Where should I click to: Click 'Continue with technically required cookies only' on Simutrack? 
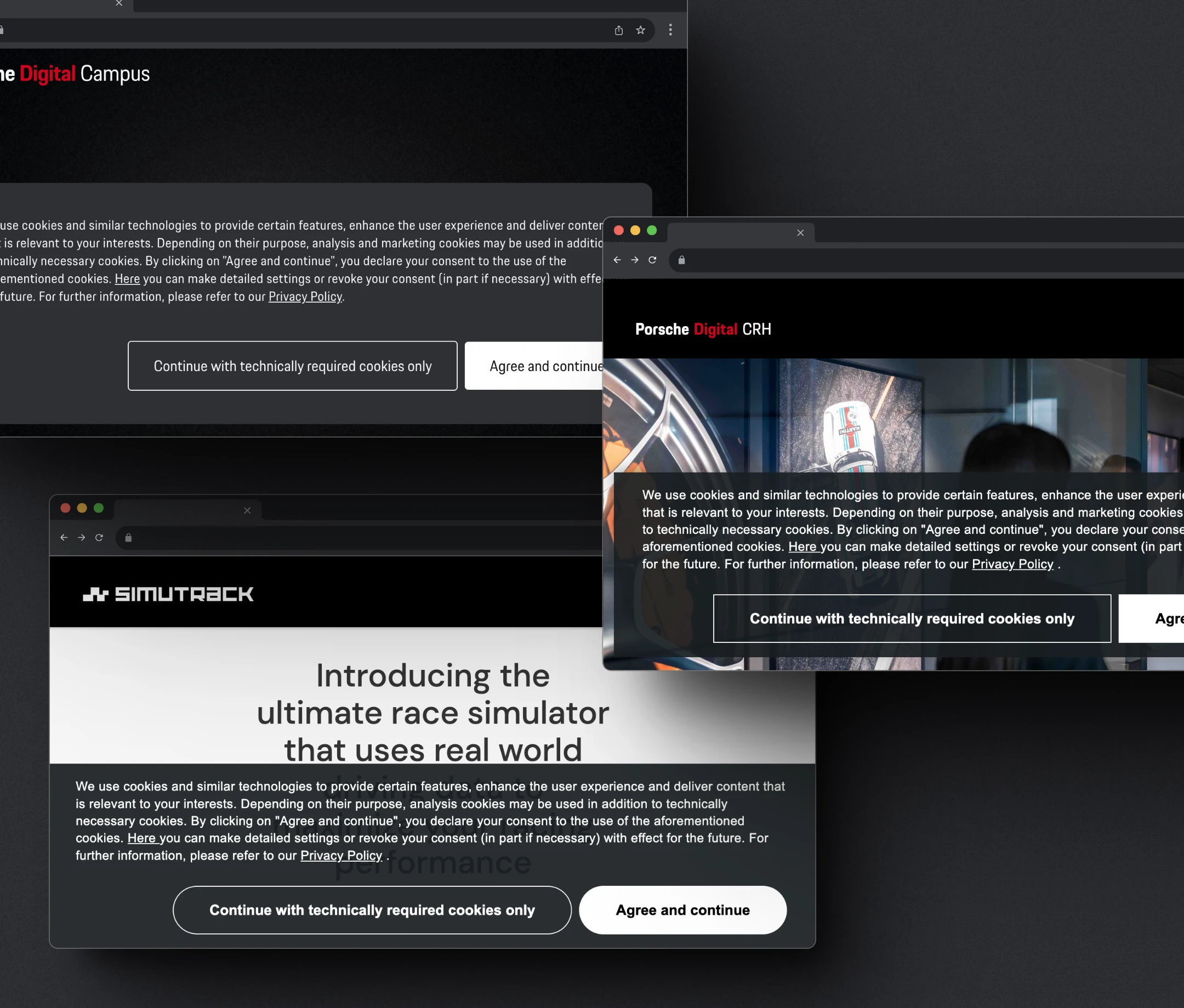tap(372, 909)
